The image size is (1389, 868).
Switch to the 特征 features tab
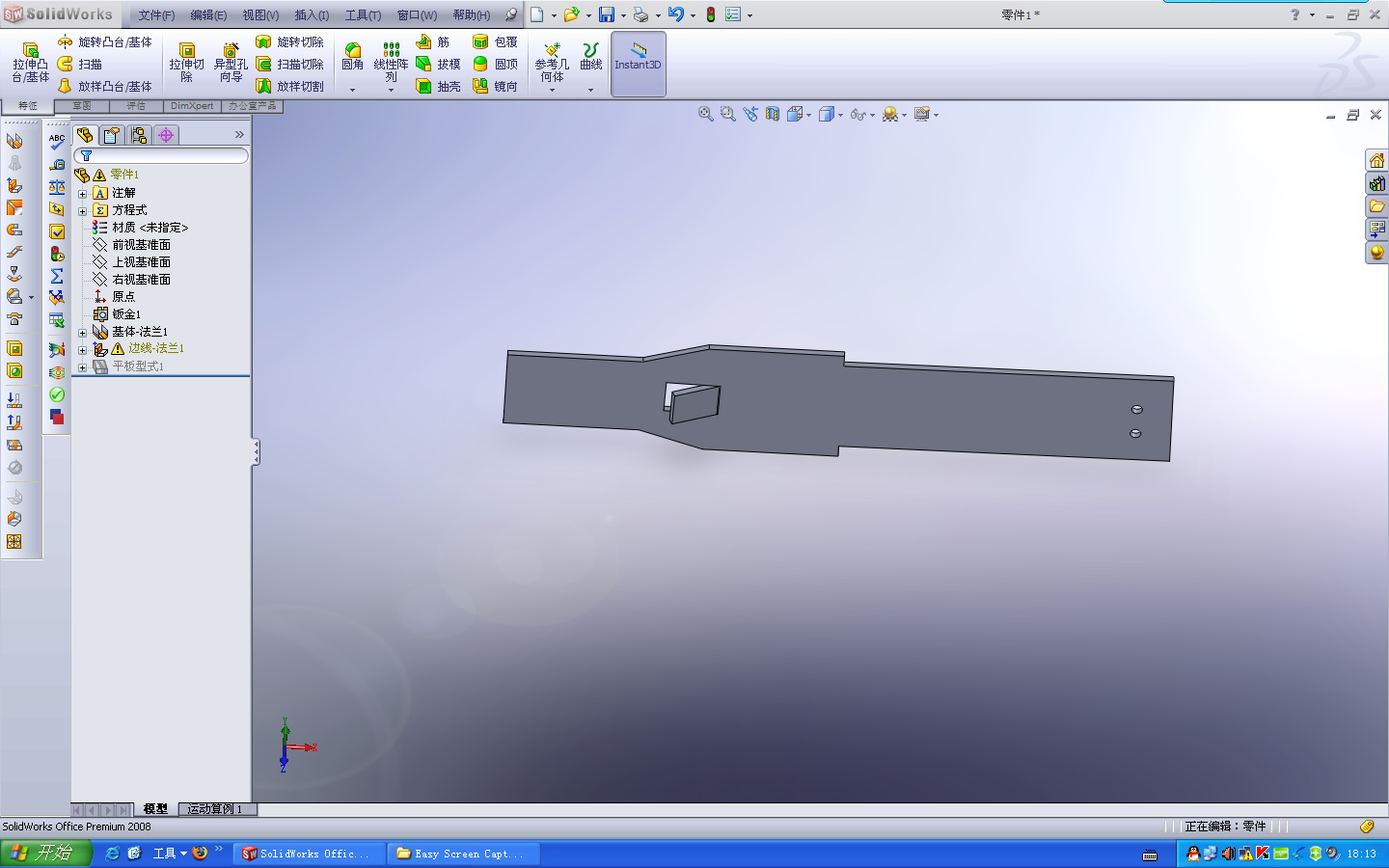click(27, 106)
